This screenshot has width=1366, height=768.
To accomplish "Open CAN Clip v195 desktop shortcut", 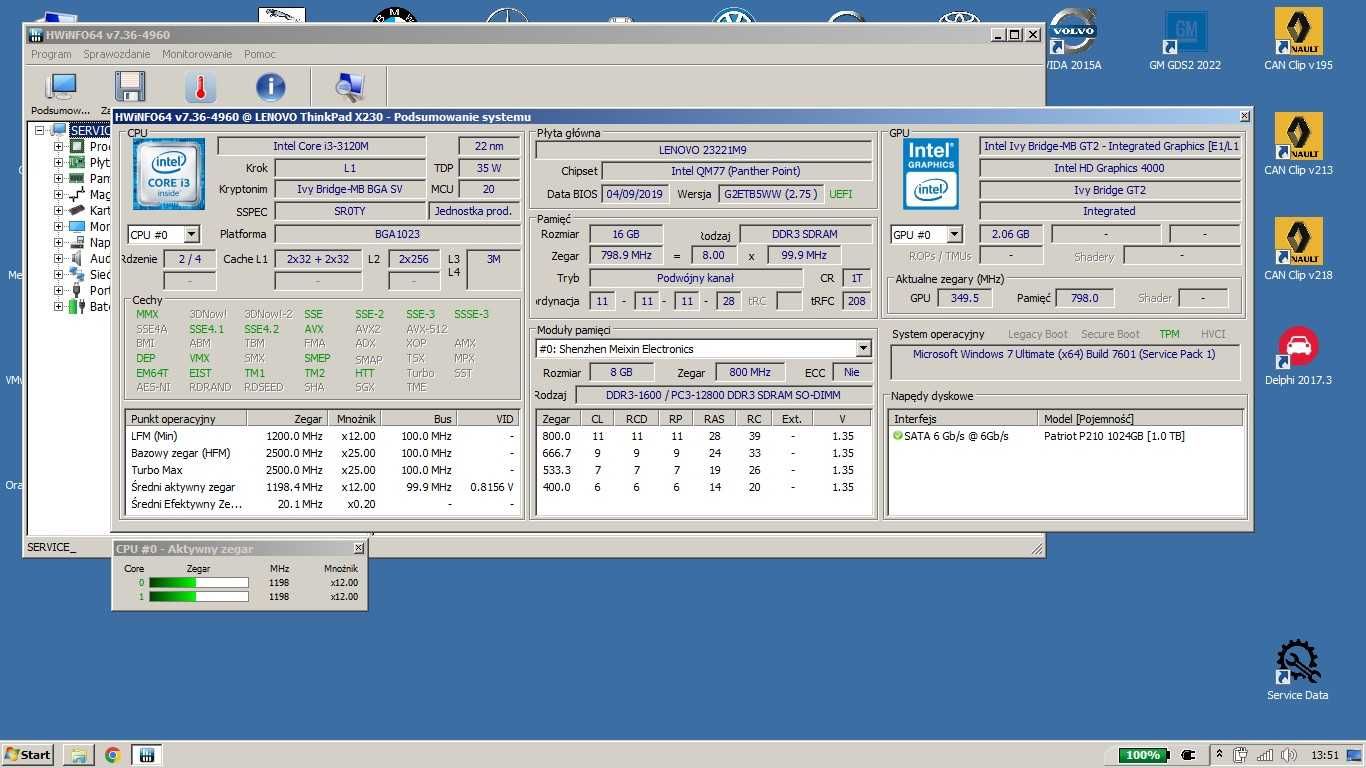I will coord(1298,40).
